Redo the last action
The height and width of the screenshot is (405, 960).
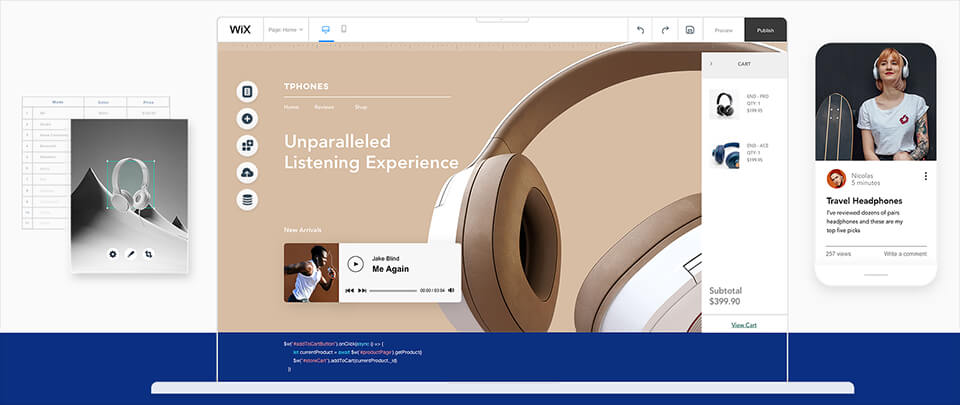(x=665, y=30)
